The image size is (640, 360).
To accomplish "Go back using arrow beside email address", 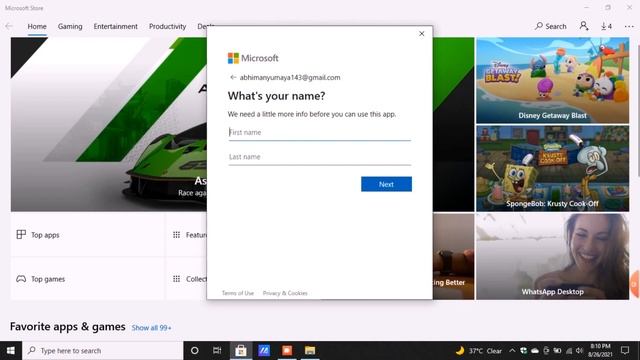I will [233, 77].
